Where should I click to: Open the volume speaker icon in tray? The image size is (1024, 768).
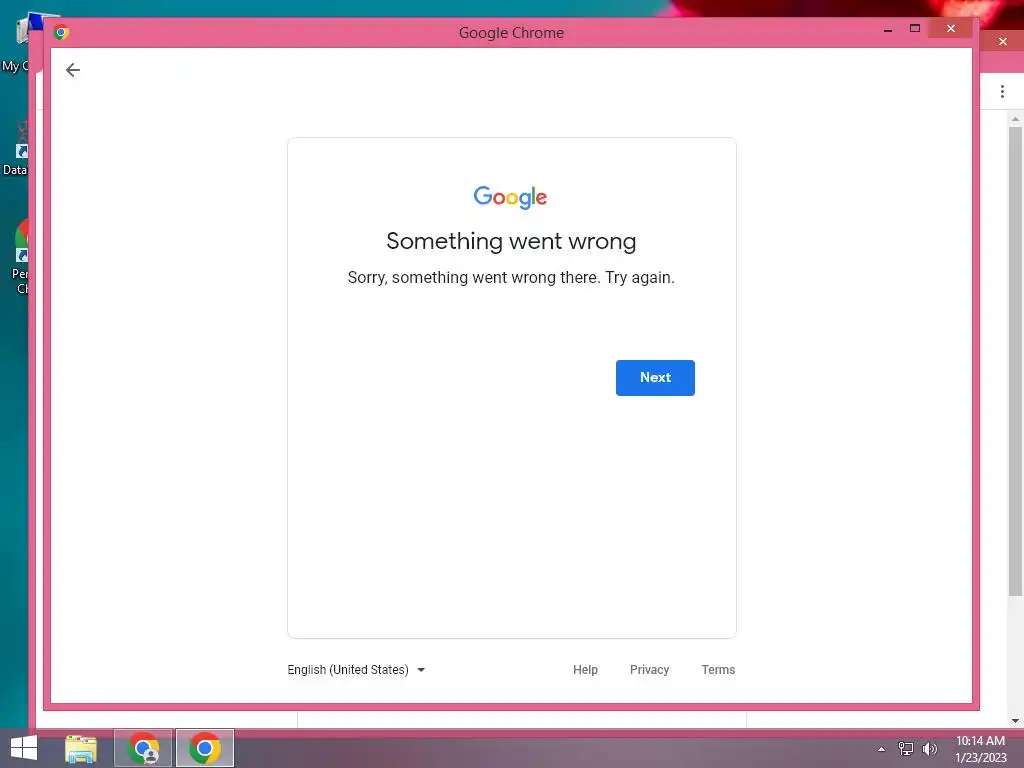929,749
